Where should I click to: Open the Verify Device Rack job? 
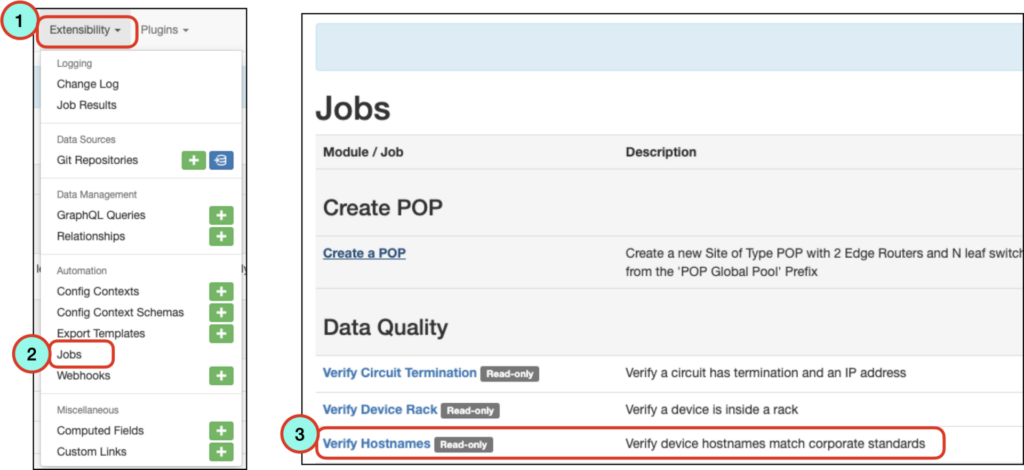tap(380, 410)
